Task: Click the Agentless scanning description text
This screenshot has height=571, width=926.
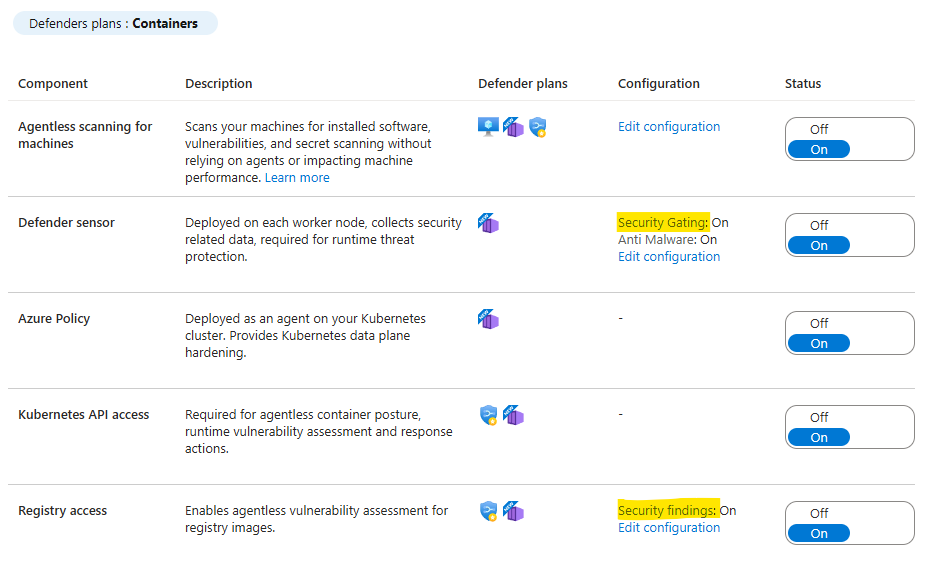Action: 308,152
